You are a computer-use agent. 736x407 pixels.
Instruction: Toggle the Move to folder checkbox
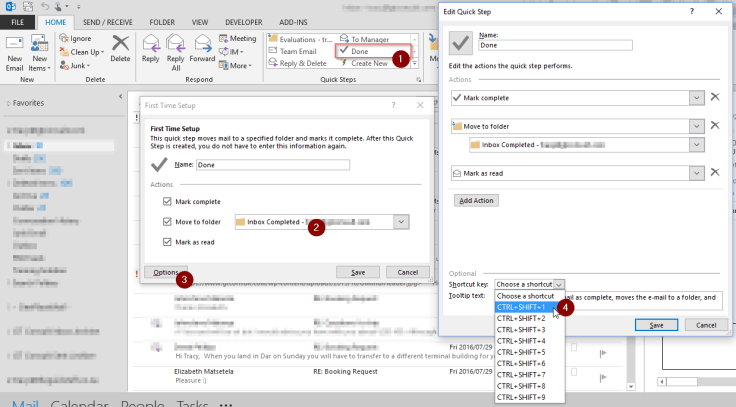[167, 222]
